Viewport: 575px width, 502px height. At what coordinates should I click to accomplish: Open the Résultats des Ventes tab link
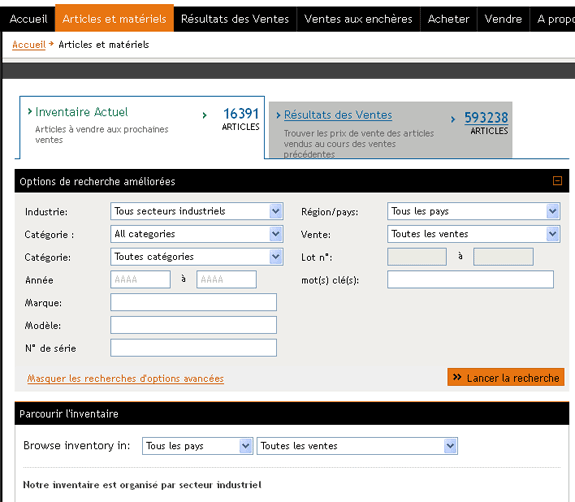[338, 115]
